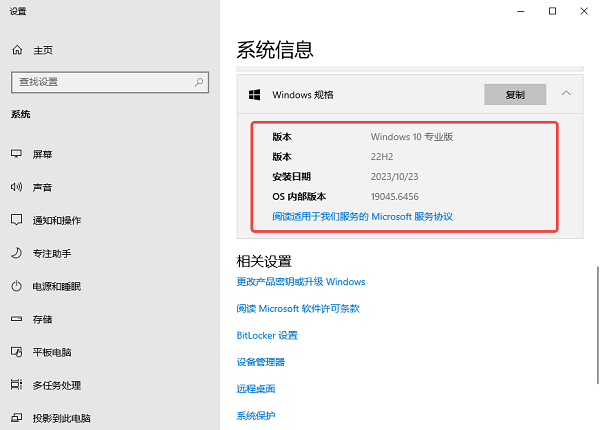Image resolution: width=600 pixels, height=430 pixels.
Task: Click the vertical scrollbar on the right
Action: point(597,325)
